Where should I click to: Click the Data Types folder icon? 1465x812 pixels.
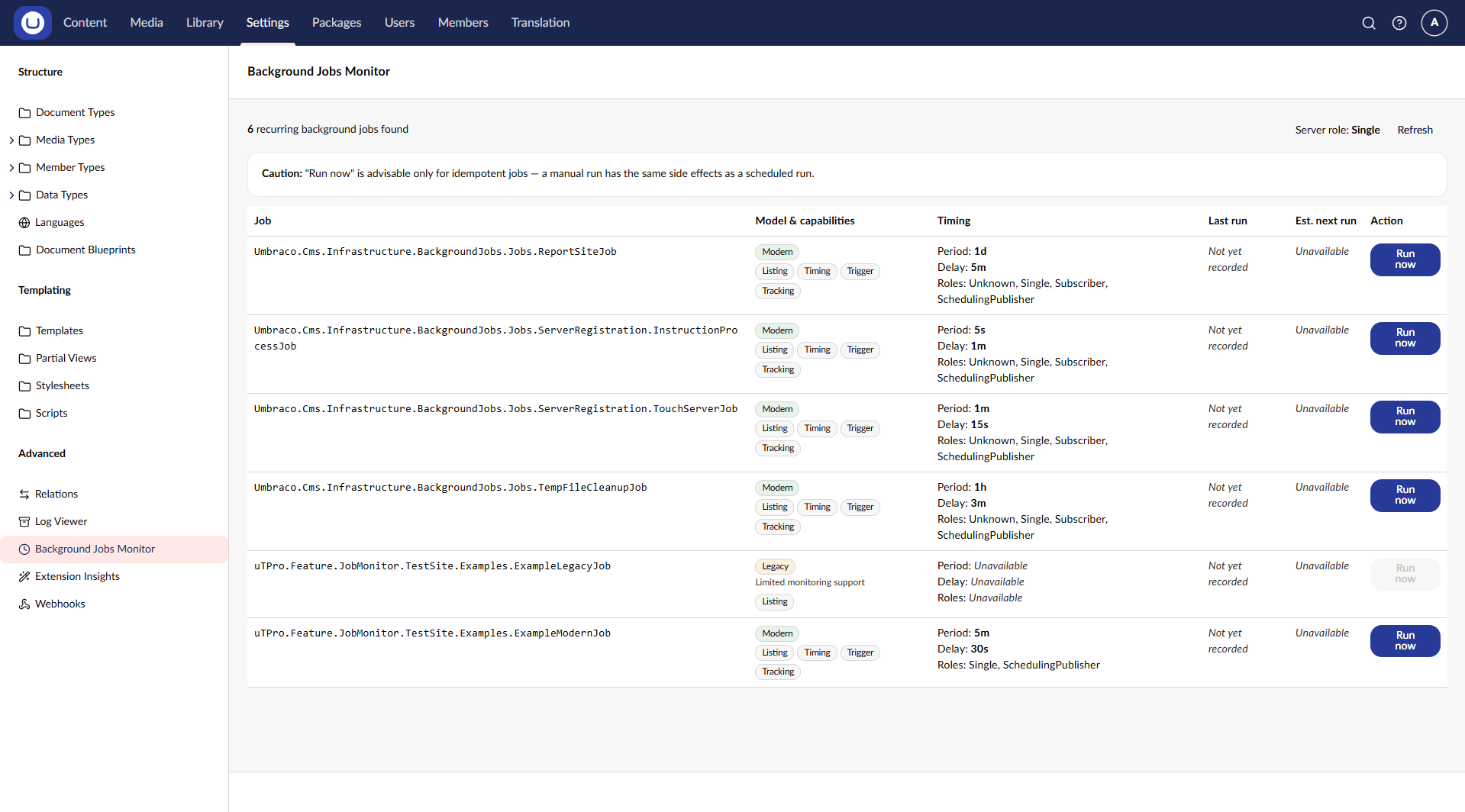pos(24,195)
